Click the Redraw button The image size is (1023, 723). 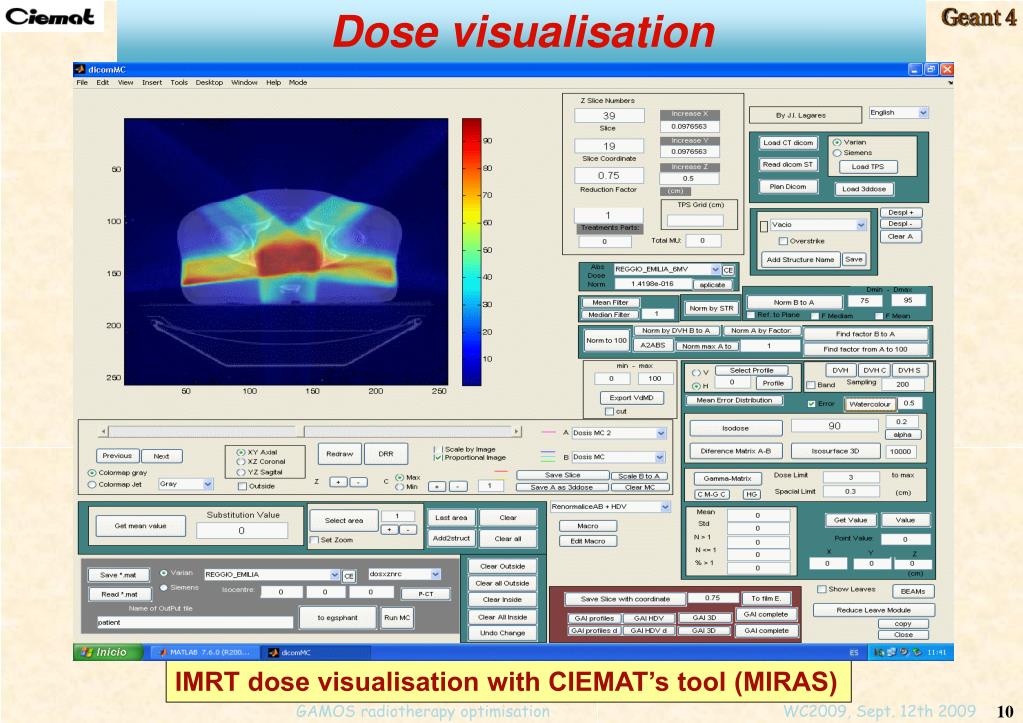[x=339, y=454]
